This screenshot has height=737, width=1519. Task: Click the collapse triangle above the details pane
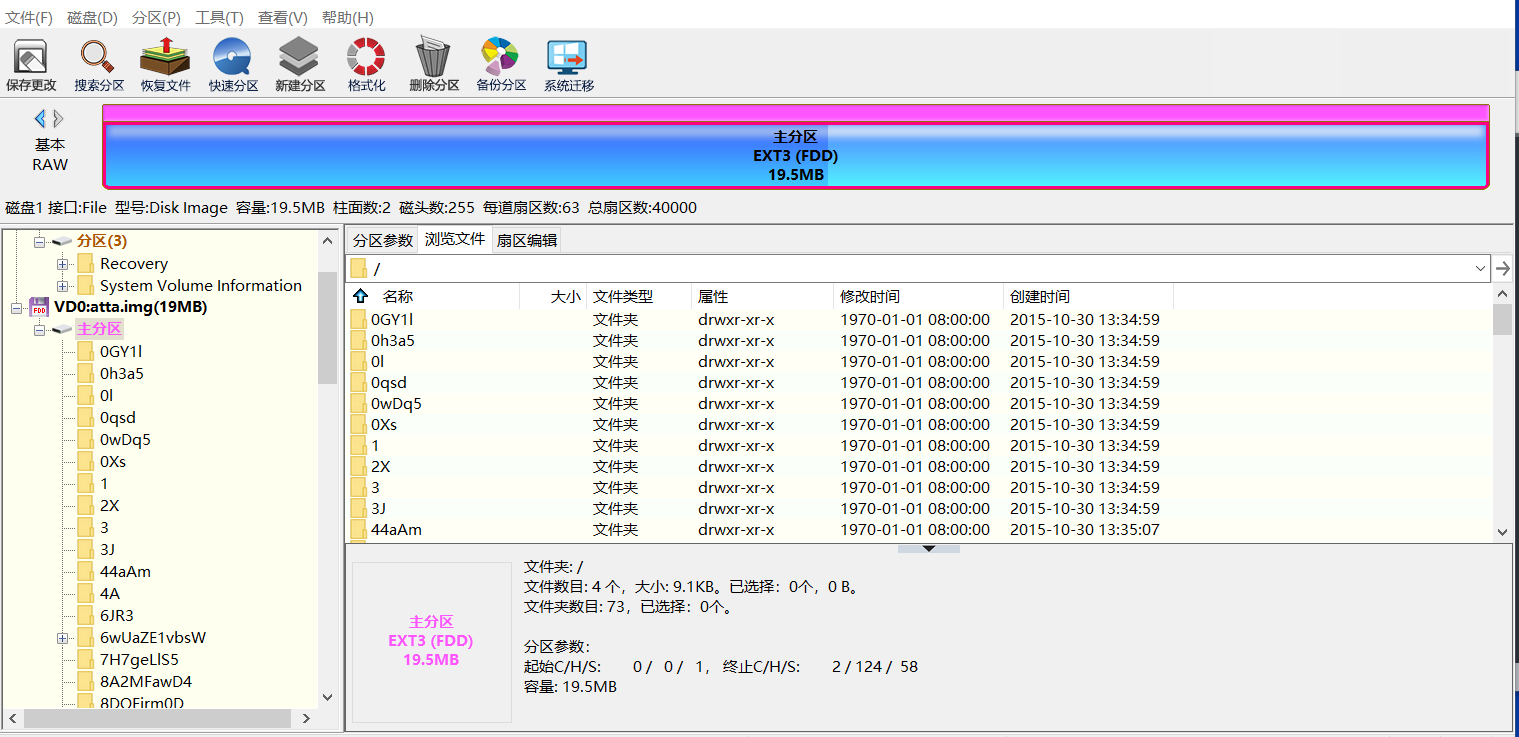[x=928, y=548]
